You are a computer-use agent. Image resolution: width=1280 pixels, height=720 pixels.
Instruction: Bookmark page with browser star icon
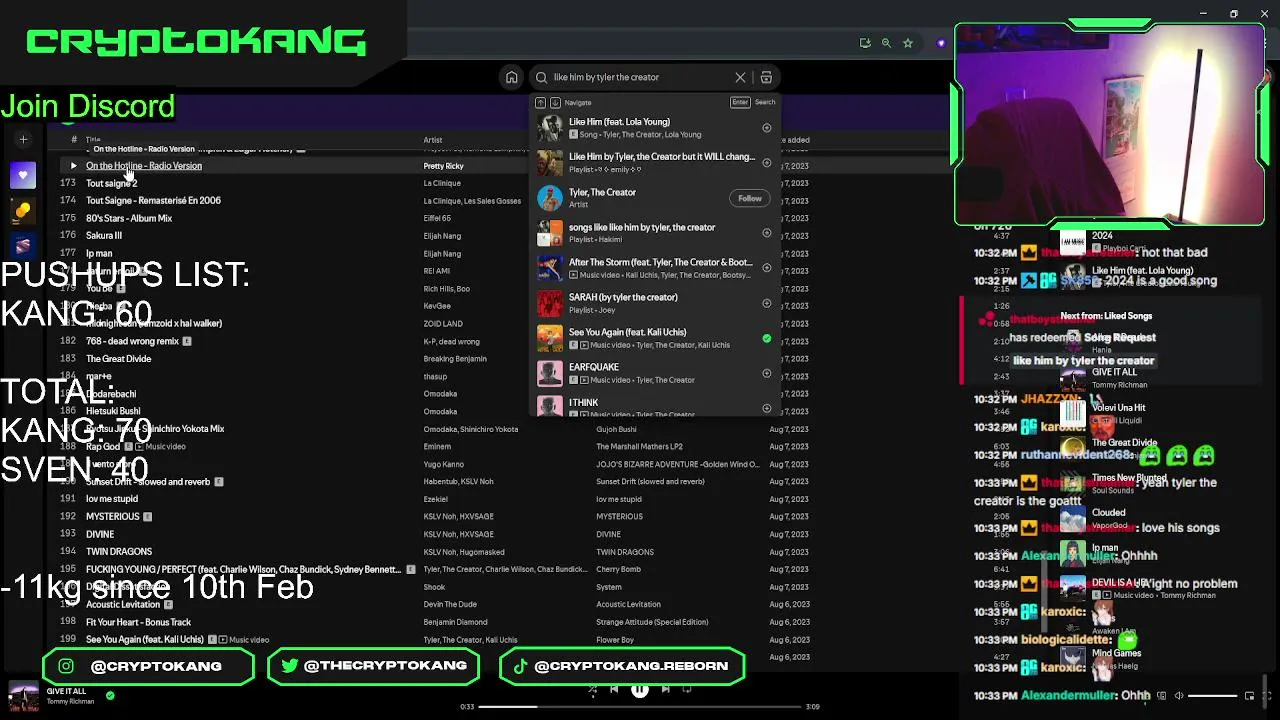coord(907,43)
